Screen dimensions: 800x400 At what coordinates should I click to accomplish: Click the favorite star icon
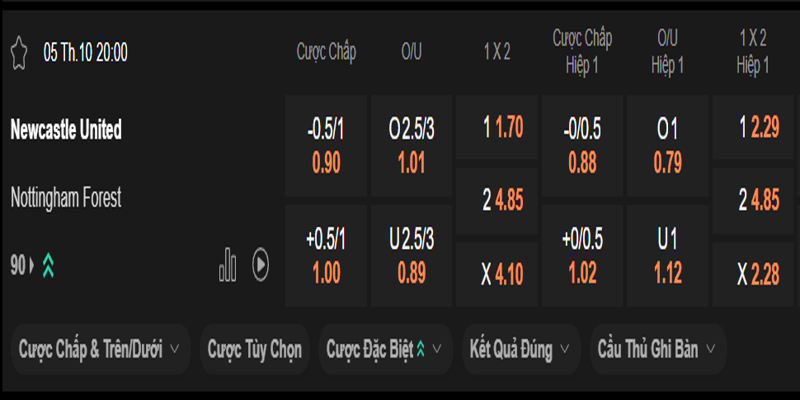pos(18,53)
